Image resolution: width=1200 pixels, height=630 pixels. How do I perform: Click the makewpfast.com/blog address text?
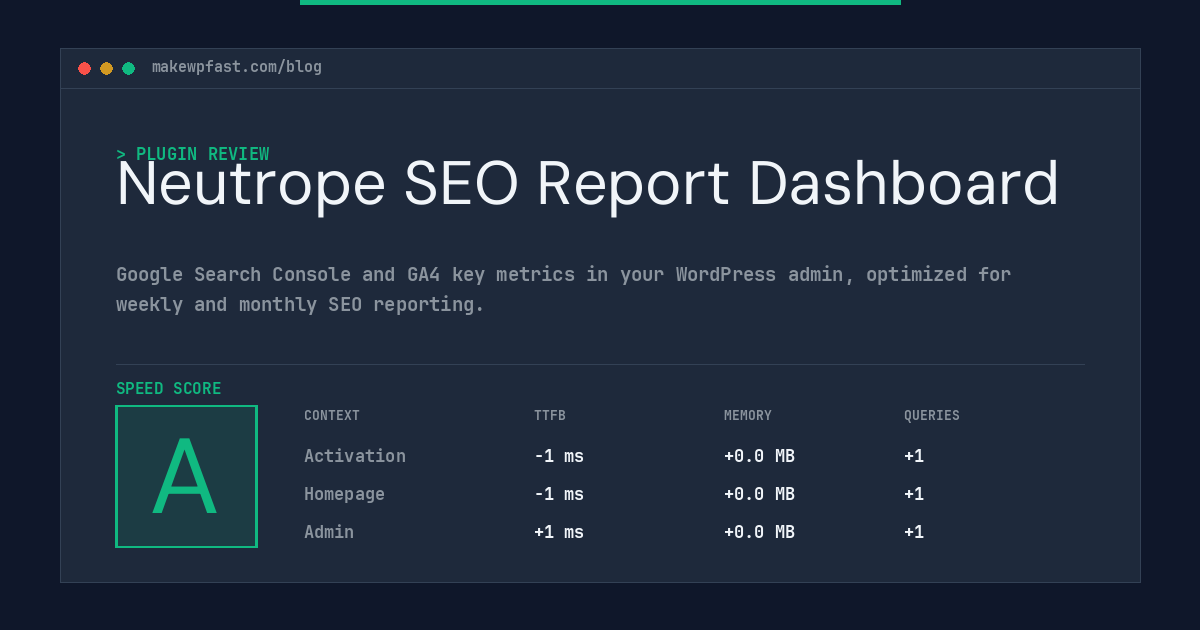click(237, 67)
